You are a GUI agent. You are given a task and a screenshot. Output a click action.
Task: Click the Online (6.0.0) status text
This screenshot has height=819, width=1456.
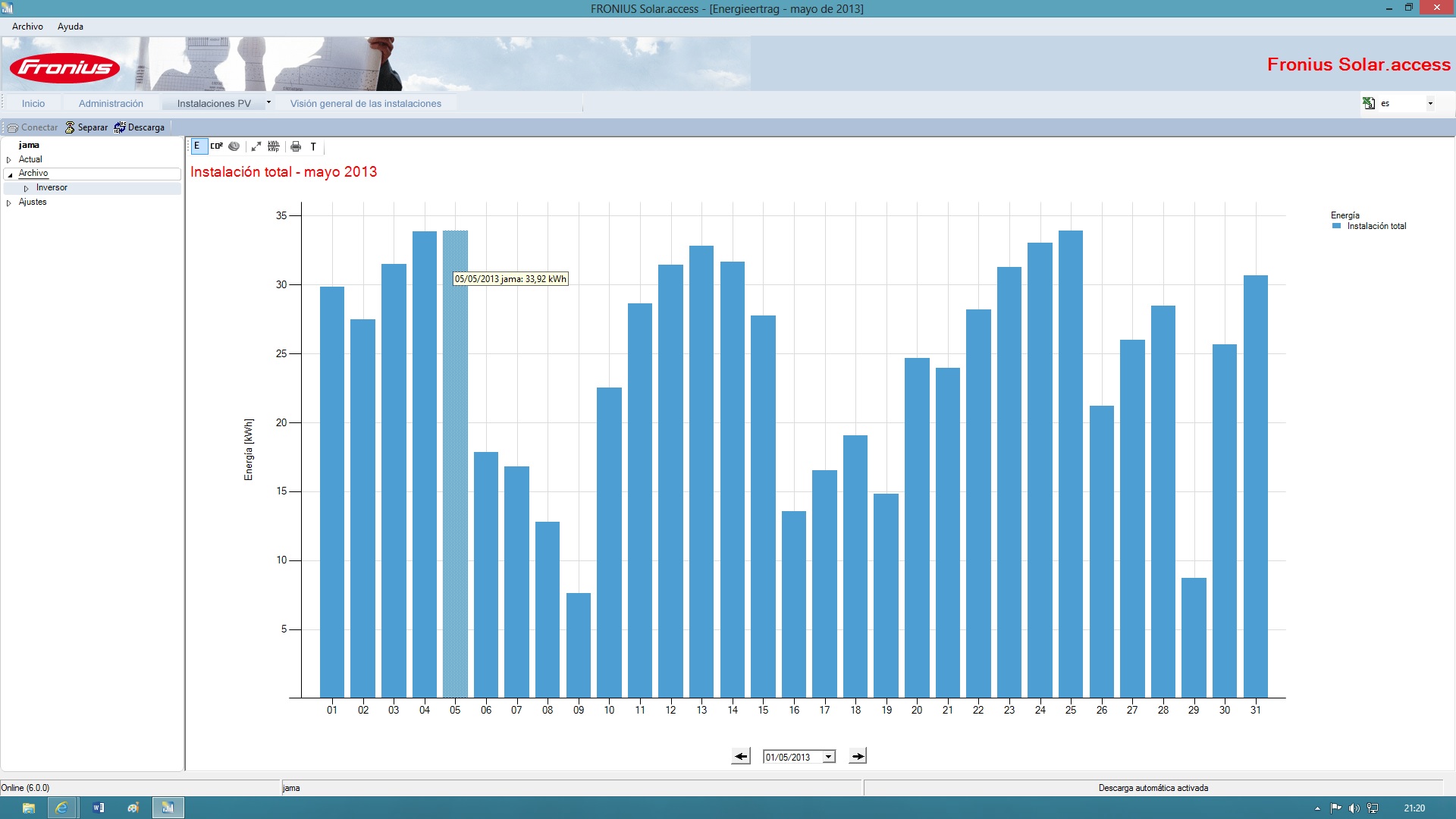(x=25, y=788)
